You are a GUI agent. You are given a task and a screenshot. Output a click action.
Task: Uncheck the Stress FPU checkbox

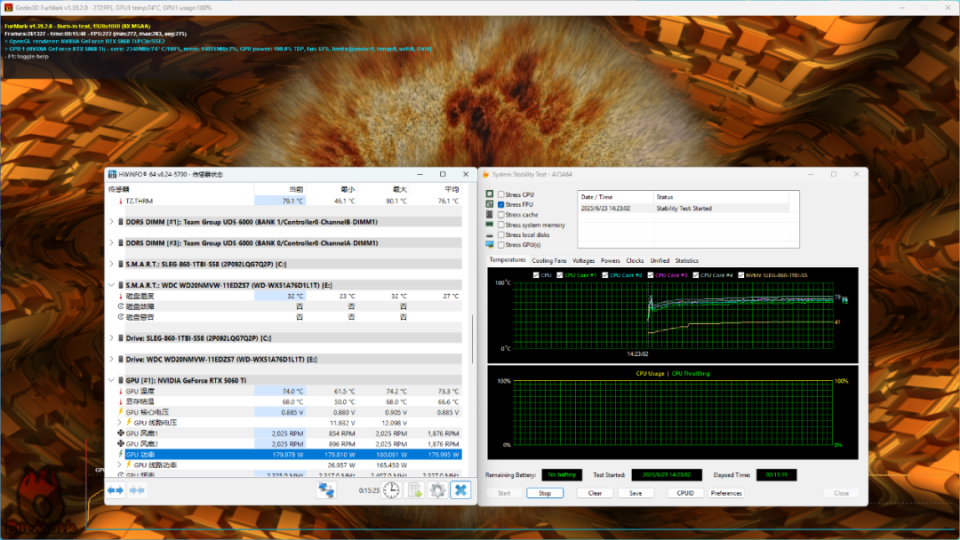501,204
